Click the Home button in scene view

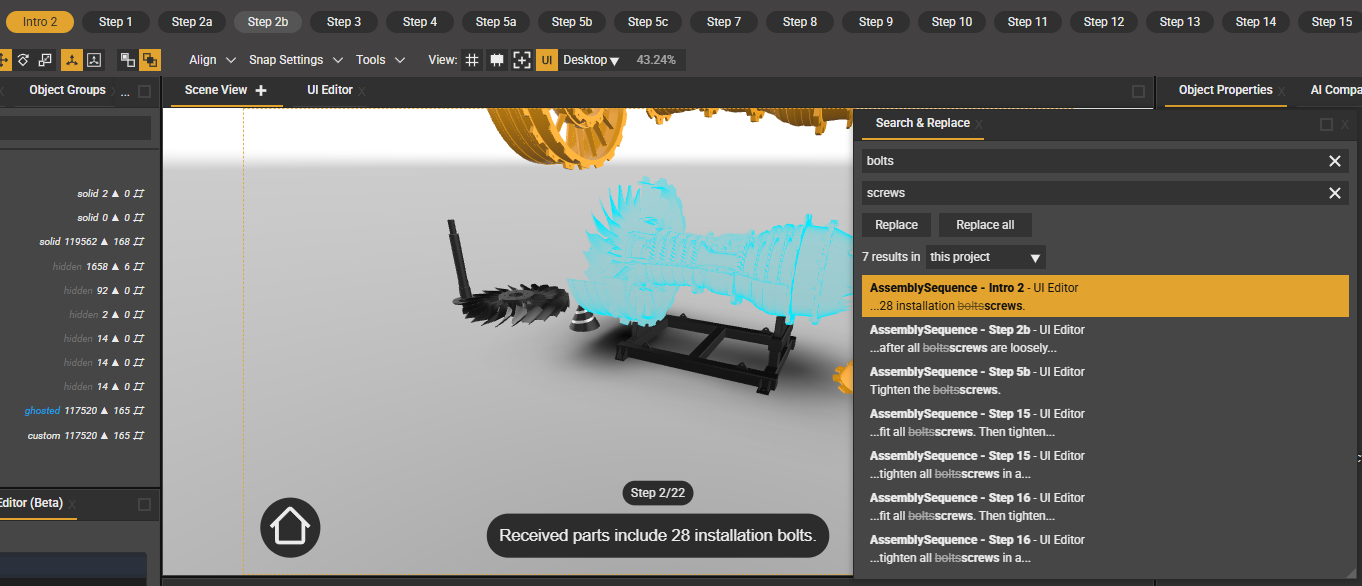(290, 526)
